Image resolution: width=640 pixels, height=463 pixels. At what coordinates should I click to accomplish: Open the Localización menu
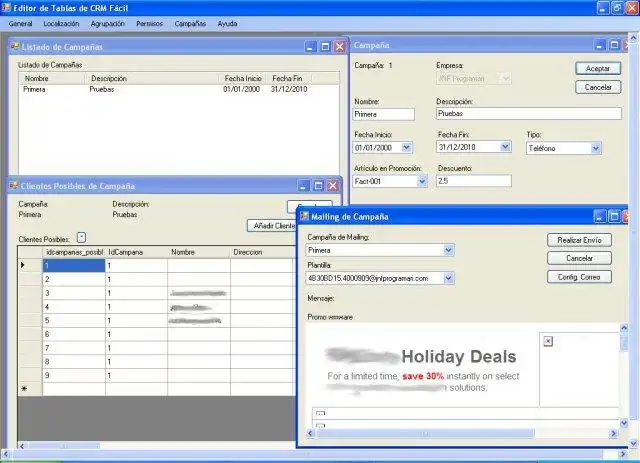pyautogui.click(x=61, y=24)
